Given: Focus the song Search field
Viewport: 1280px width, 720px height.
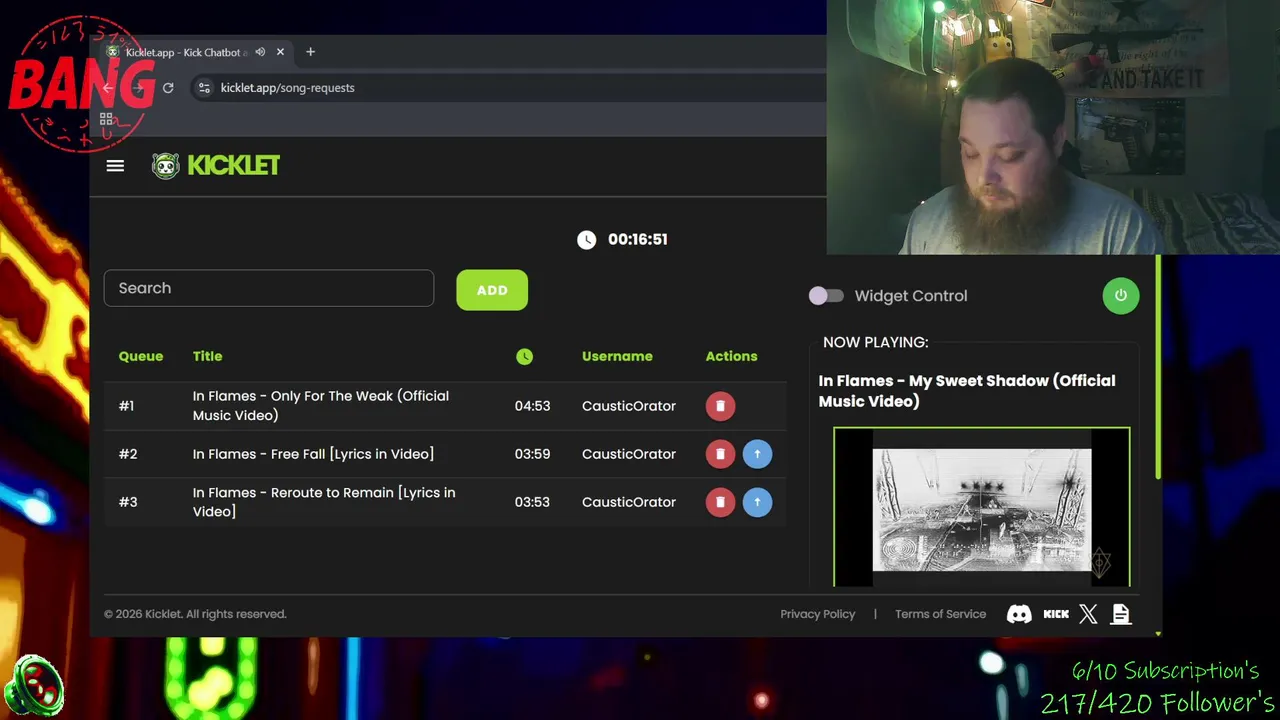Looking at the screenshot, I should point(269,288).
